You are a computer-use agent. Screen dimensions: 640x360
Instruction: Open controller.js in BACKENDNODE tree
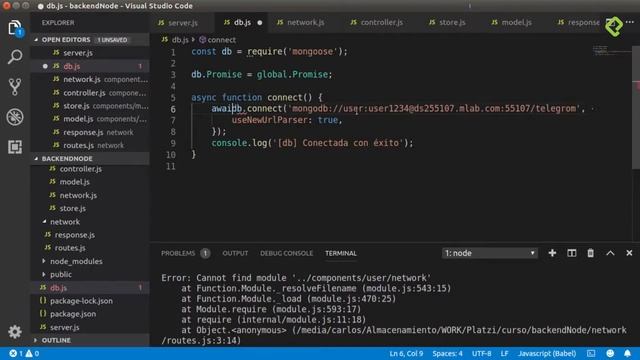(x=90, y=169)
